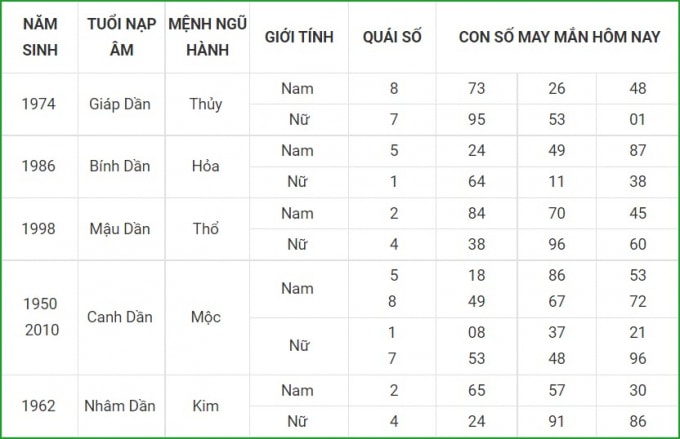This screenshot has width=680, height=439.
Task: Click the Canh Dần cell
Action: (x=120, y=317)
